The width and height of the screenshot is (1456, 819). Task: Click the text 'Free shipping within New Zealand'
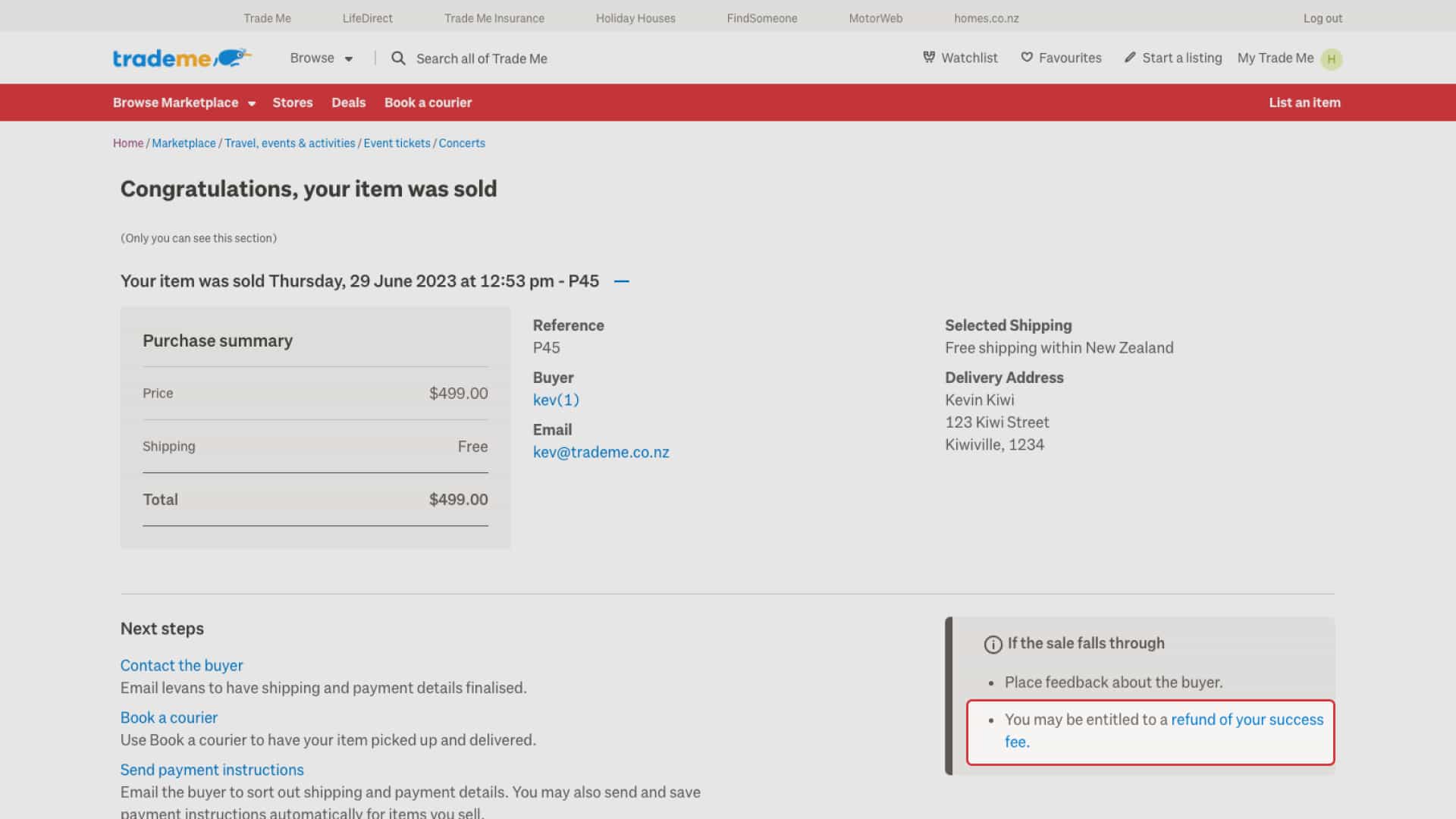click(1059, 347)
